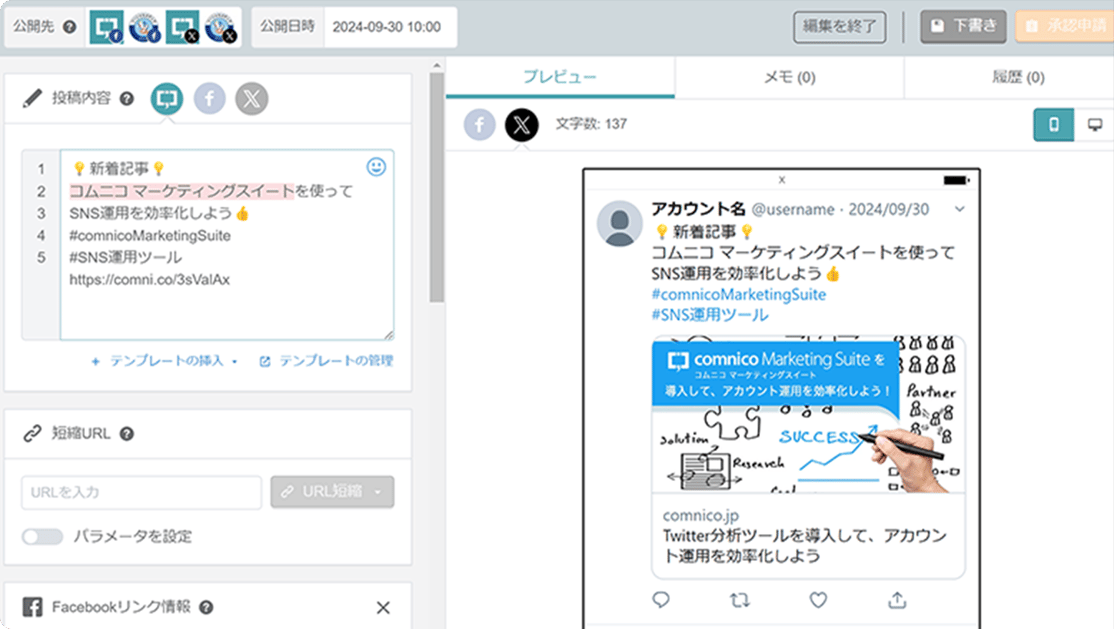Show the Facebook preview icon
Viewport: 1114px width, 629px height.
click(480, 124)
